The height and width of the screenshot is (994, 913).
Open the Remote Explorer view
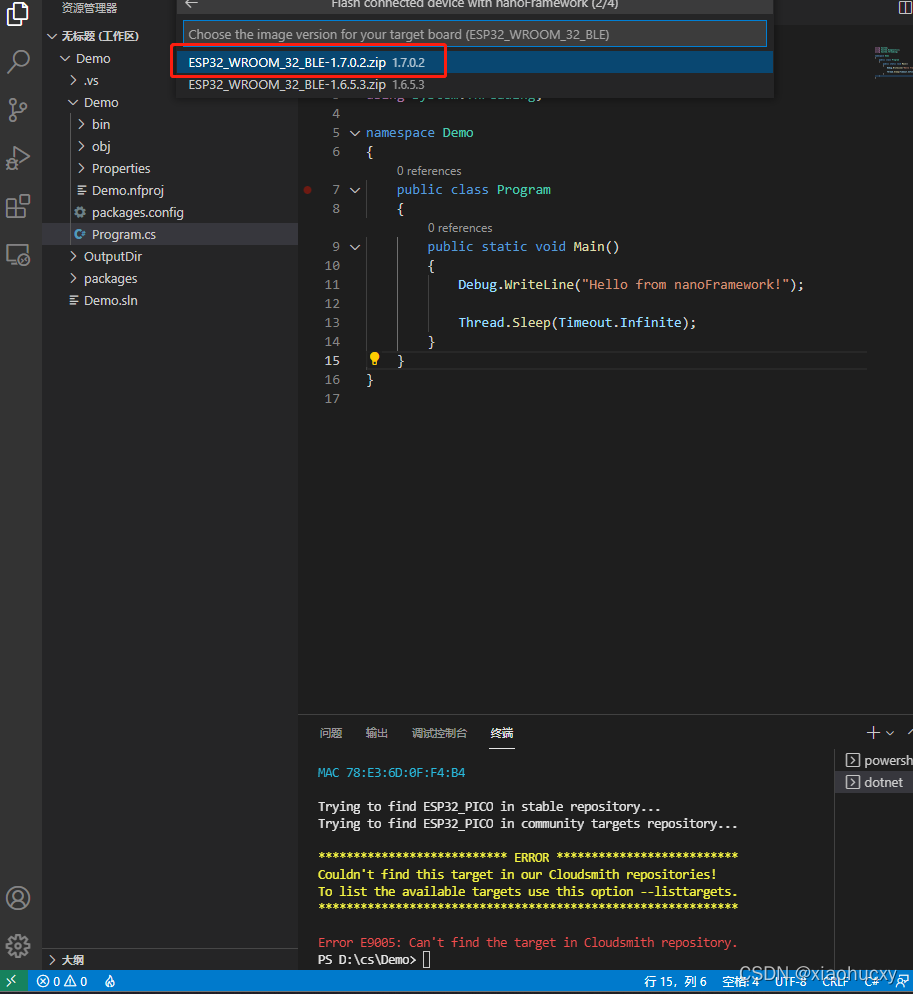point(18,255)
